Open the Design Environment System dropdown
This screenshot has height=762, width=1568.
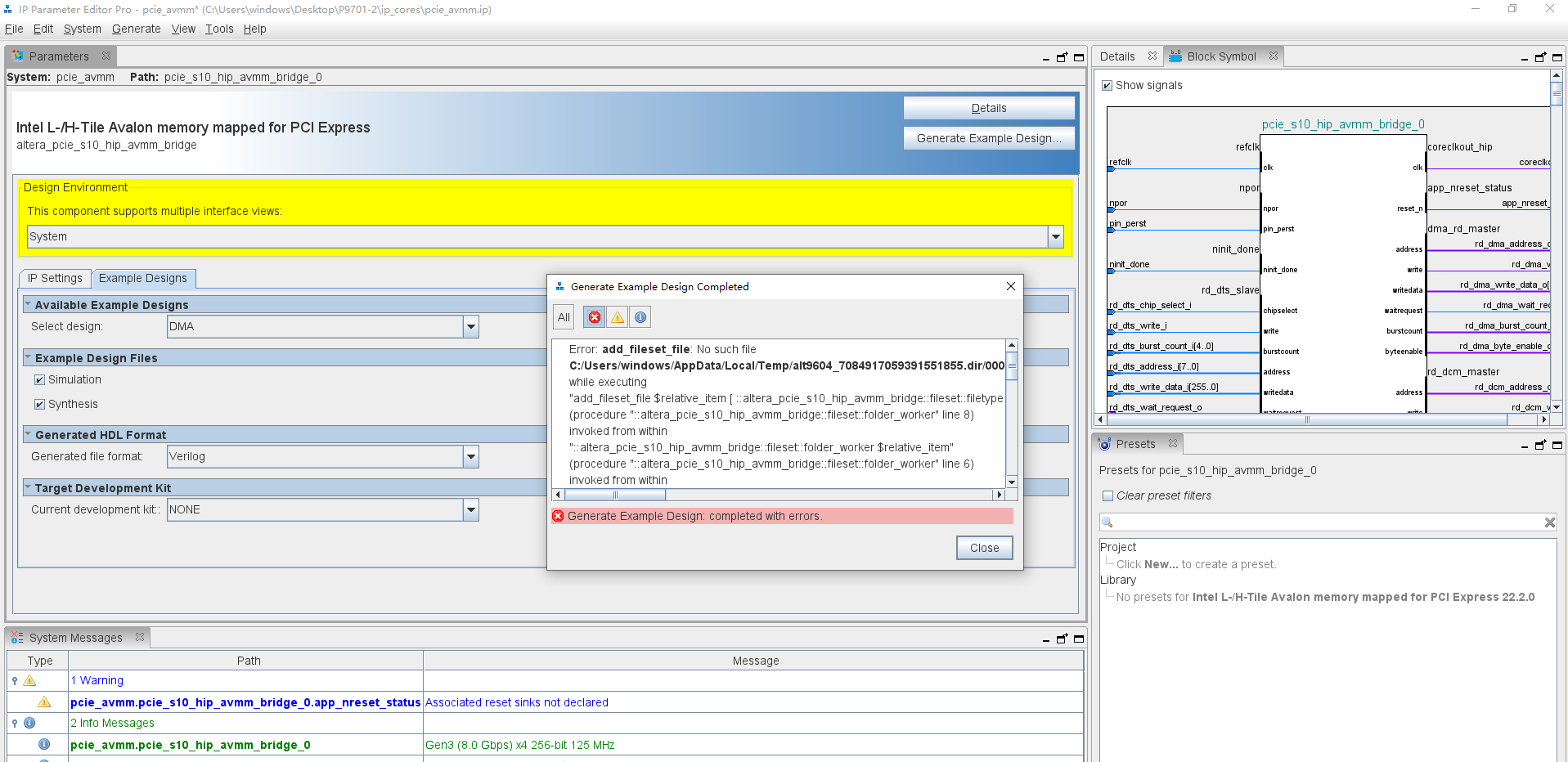(x=1055, y=236)
